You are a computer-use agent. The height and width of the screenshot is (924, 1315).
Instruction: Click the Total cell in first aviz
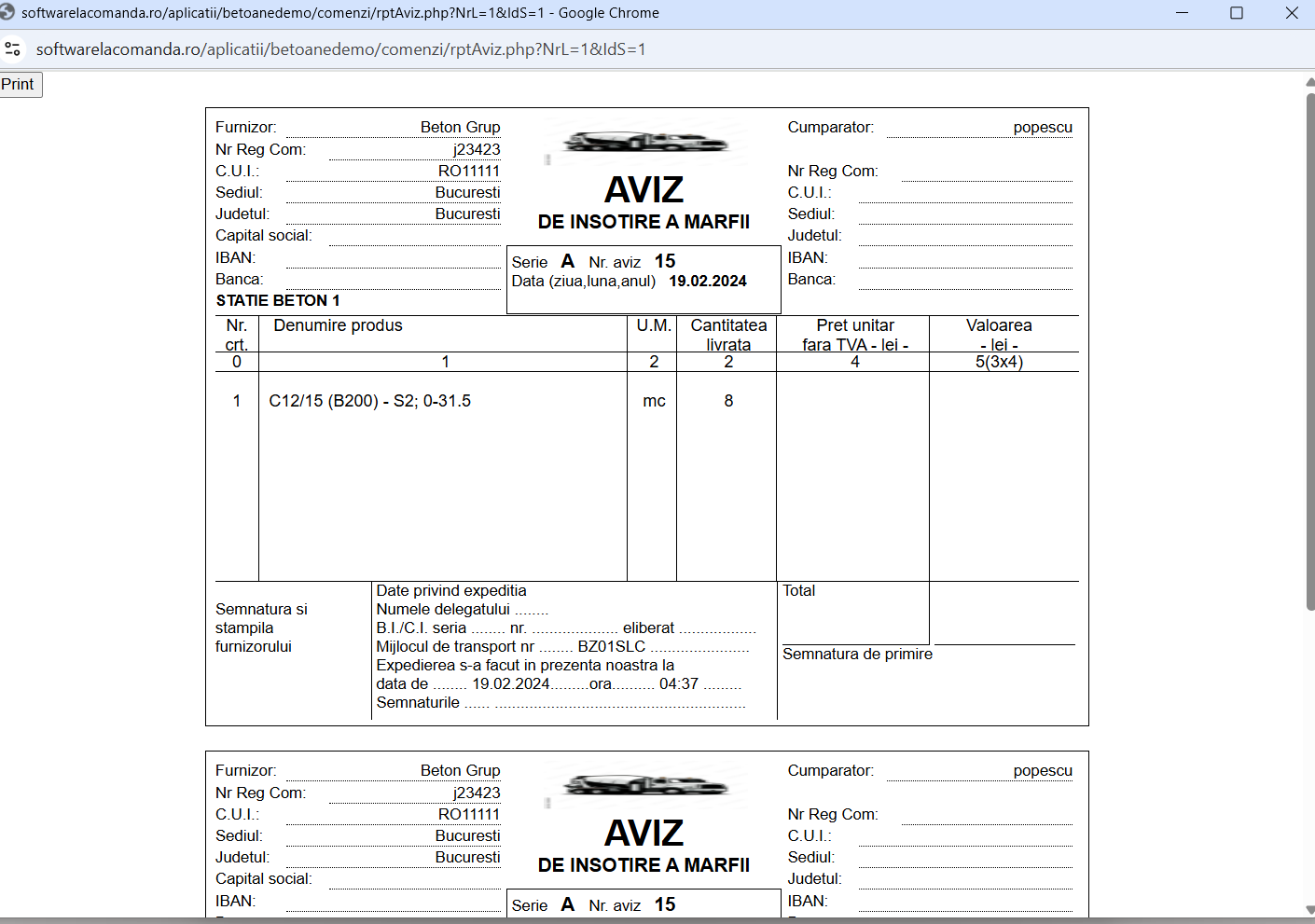pyautogui.click(x=852, y=613)
